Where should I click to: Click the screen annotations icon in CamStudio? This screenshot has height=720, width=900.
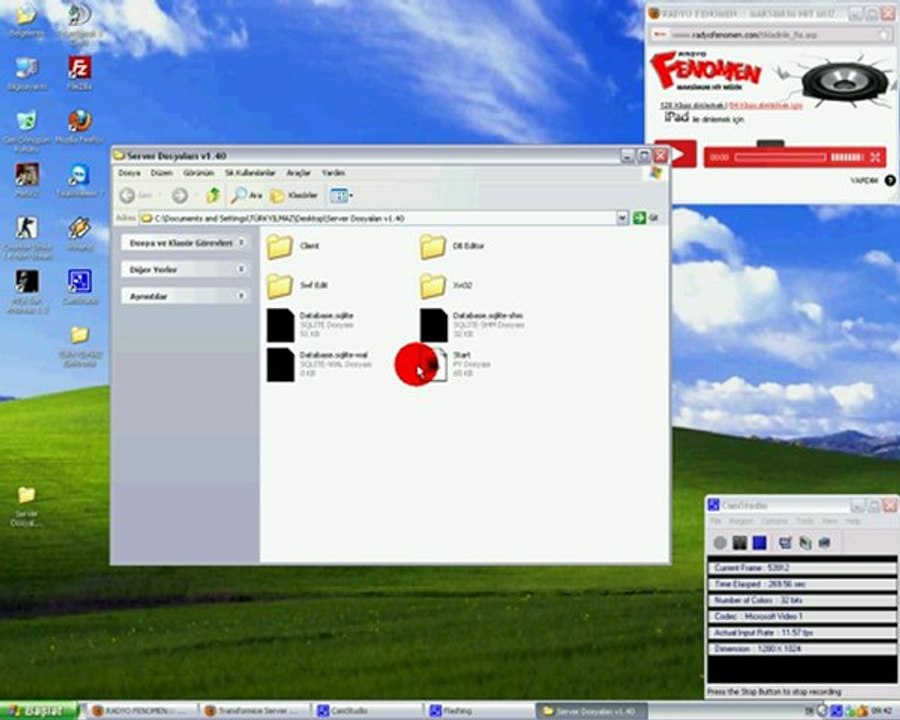tap(825, 543)
